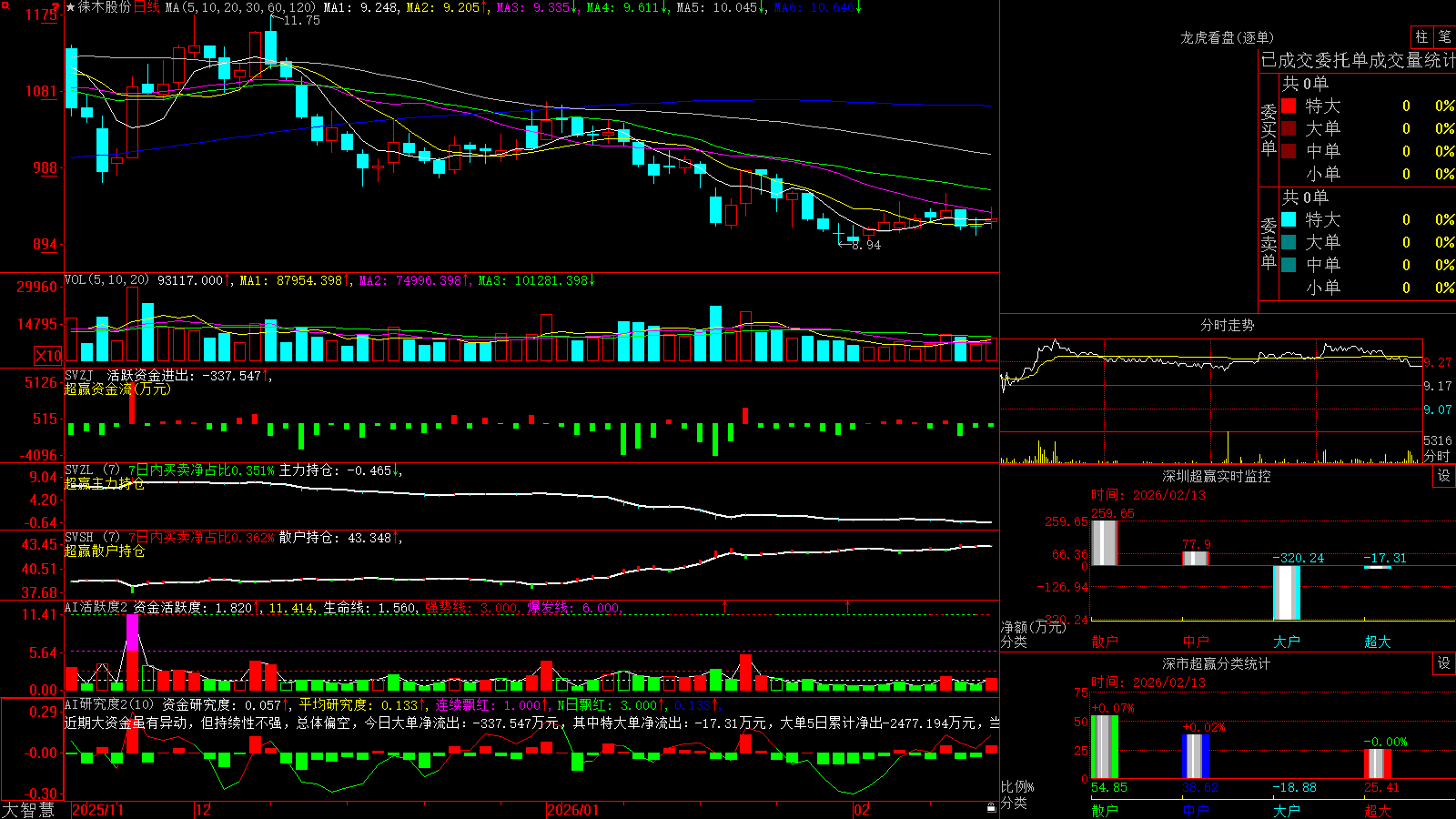This screenshot has height=819, width=1456.
Task: Click the 9.27 price on intraday chart
Action: tap(1438, 362)
